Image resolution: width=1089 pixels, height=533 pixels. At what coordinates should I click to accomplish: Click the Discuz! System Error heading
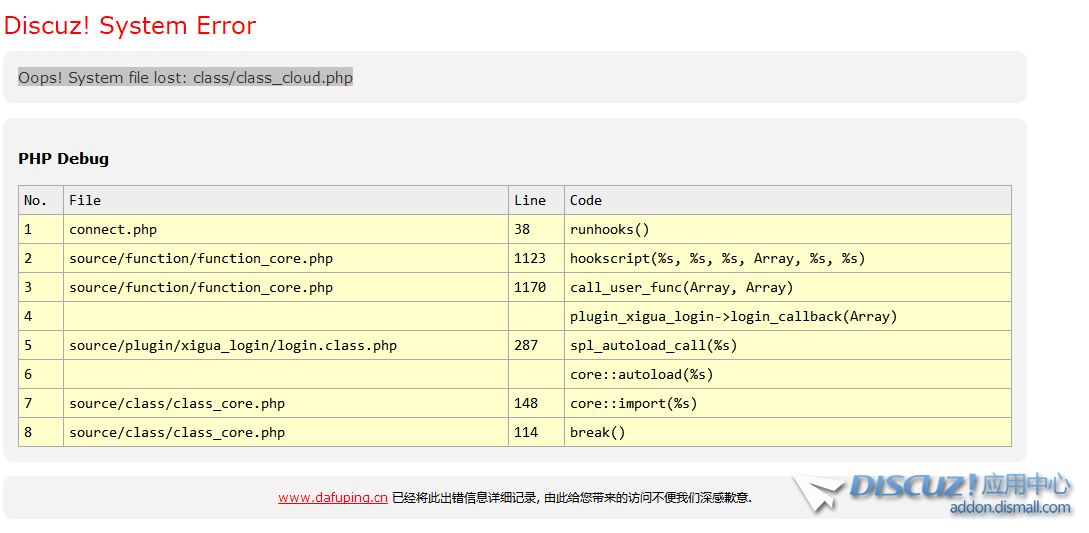pyautogui.click(x=130, y=25)
